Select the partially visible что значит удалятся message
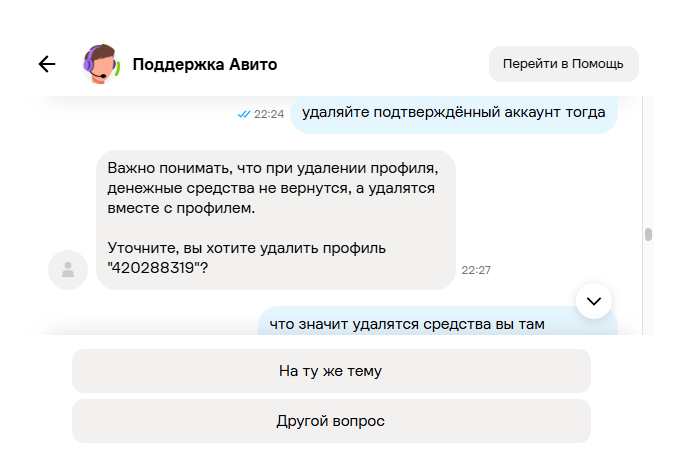 coord(438,321)
